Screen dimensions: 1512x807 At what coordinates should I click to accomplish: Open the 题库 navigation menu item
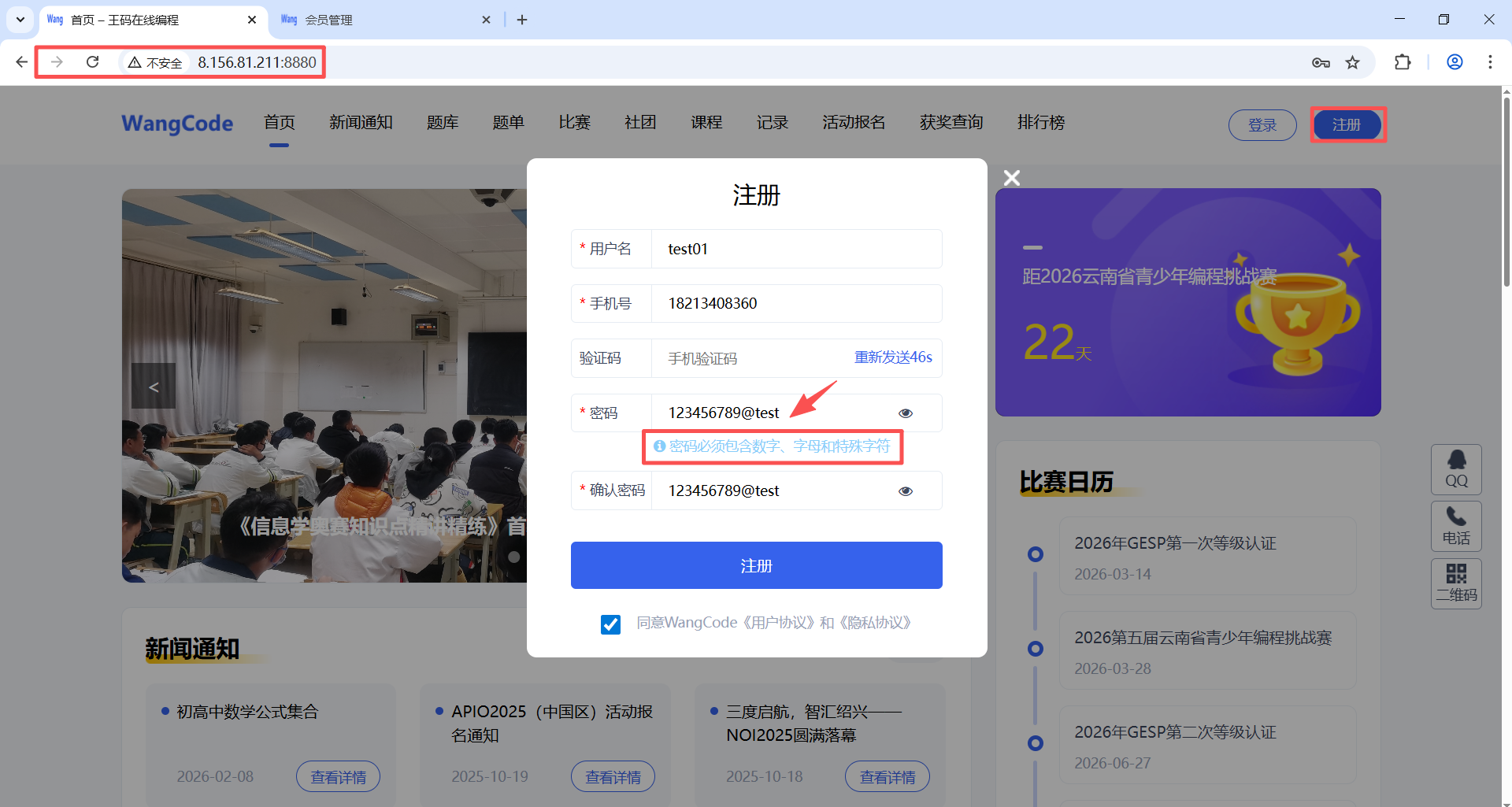coord(443,123)
